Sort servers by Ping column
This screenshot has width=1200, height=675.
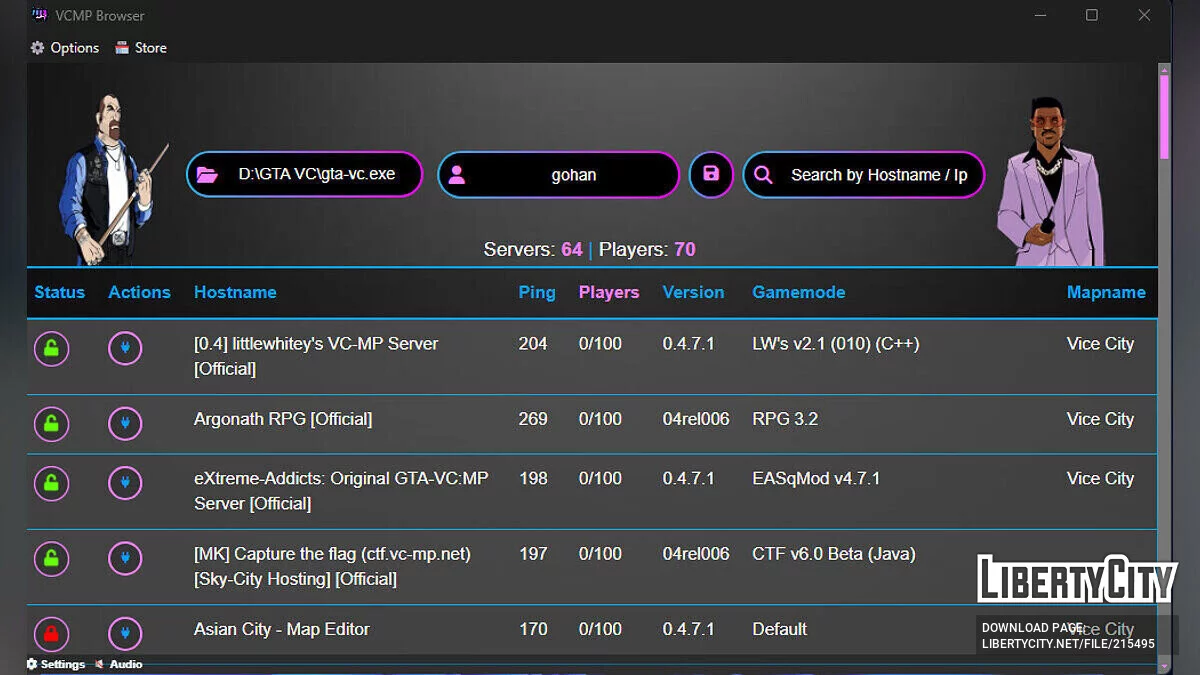pyautogui.click(x=536, y=292)
